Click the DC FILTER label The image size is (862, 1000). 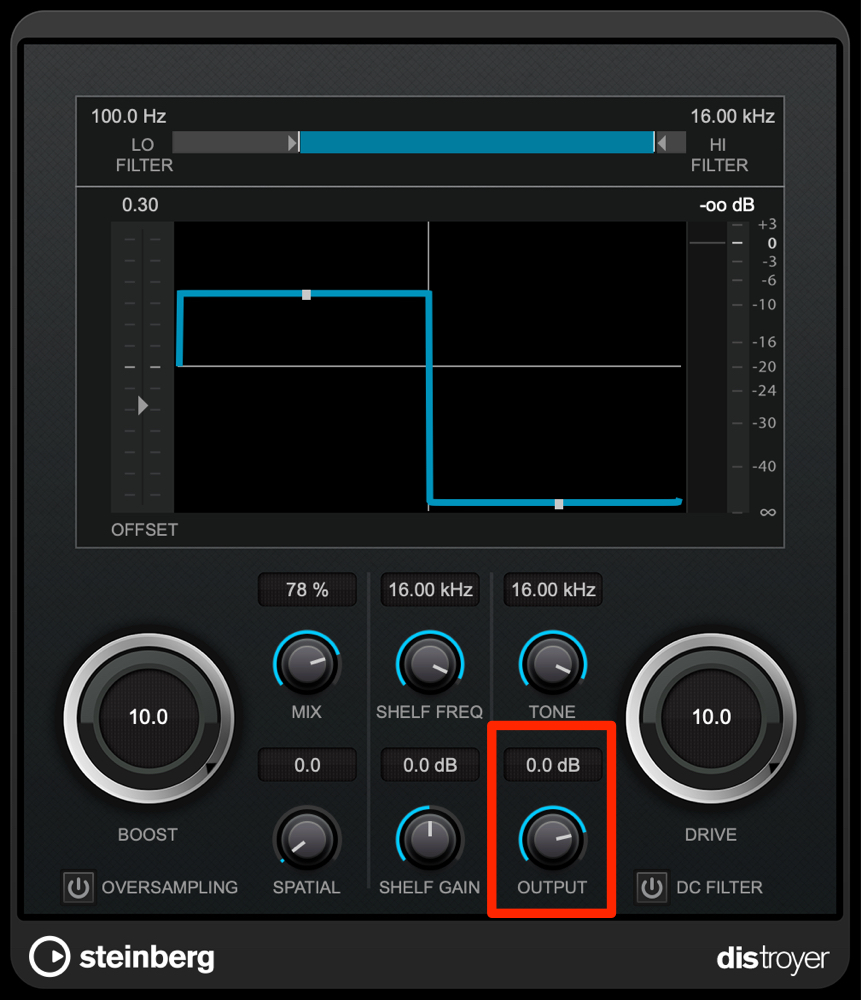(x=719, y=887)
